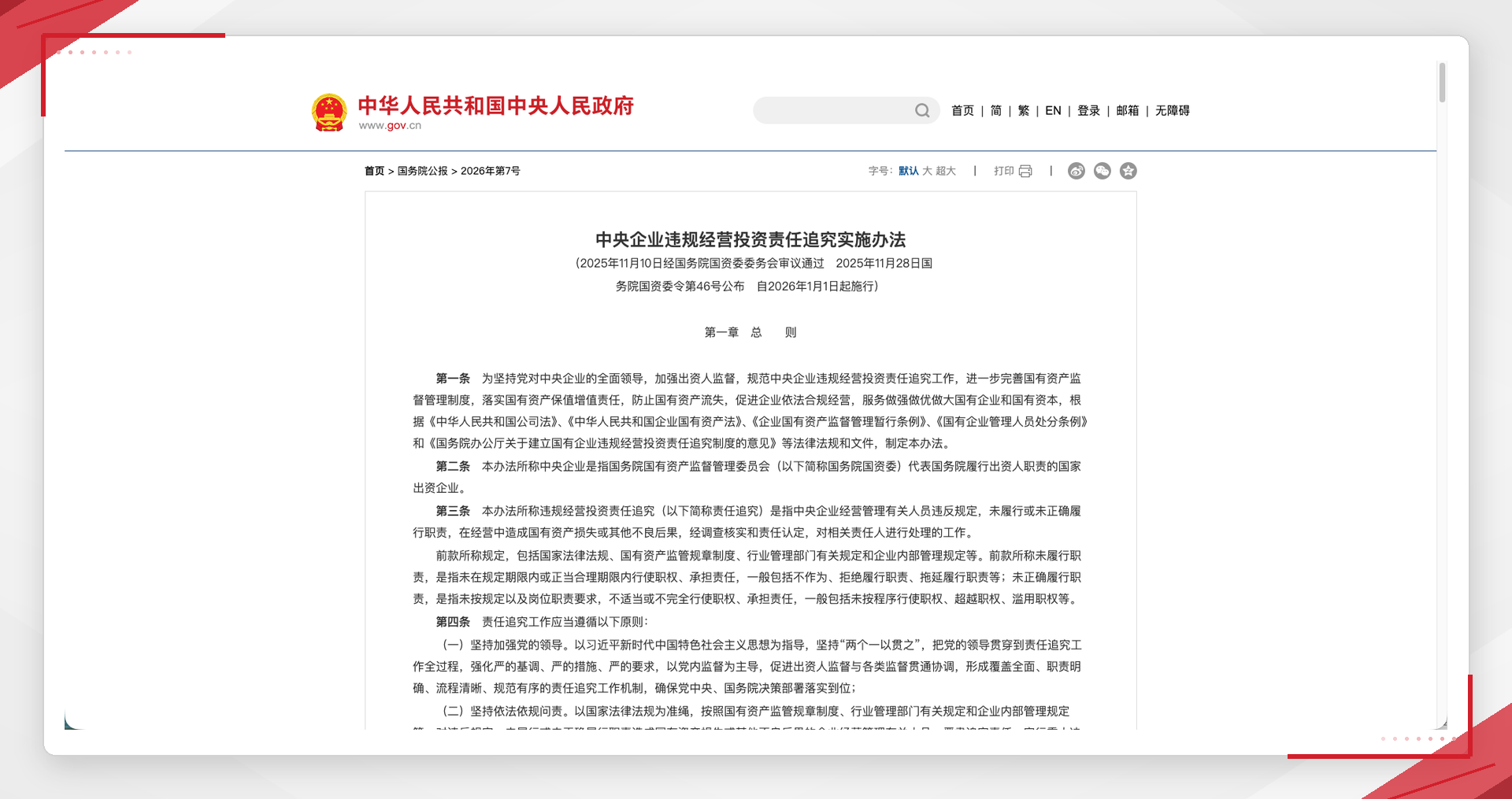Screen dimensions: 1512x799
Task: Click the 登录 login link
Action: (1088, 111)
